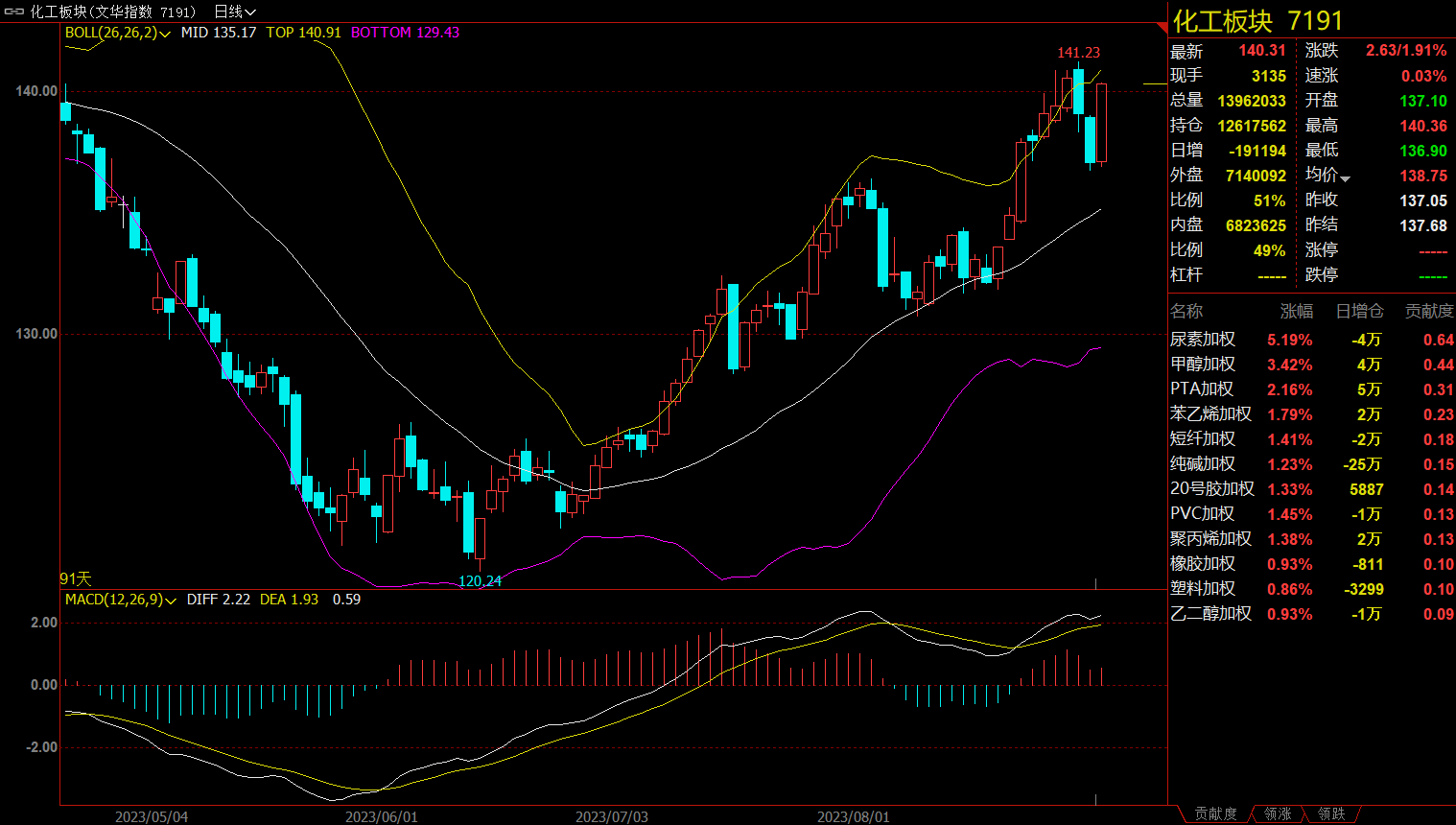Select the PTA加权 row
Screen dimensions: 1456x825
pos(1311,389)
